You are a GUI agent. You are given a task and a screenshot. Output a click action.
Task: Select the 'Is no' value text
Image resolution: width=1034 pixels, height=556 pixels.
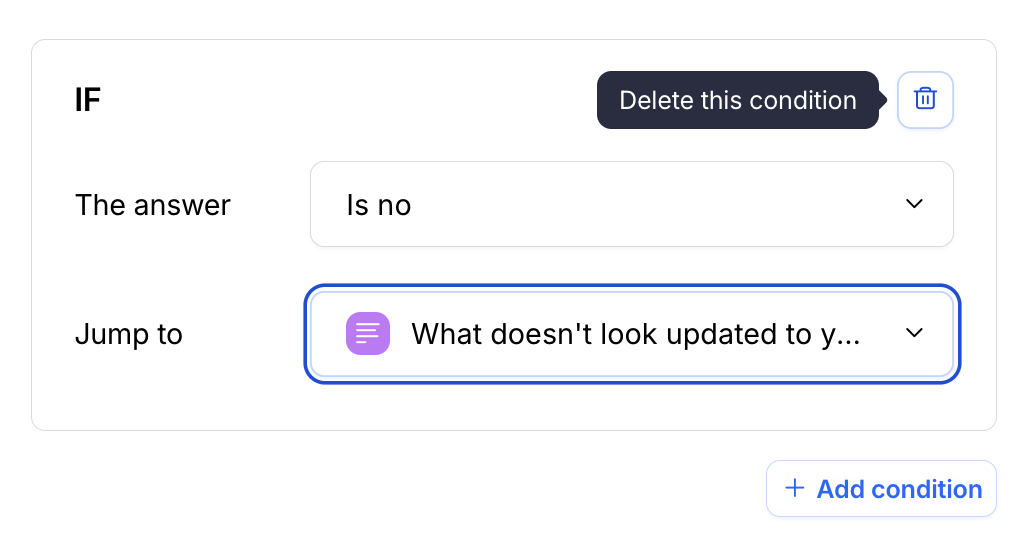pos(379,205)
